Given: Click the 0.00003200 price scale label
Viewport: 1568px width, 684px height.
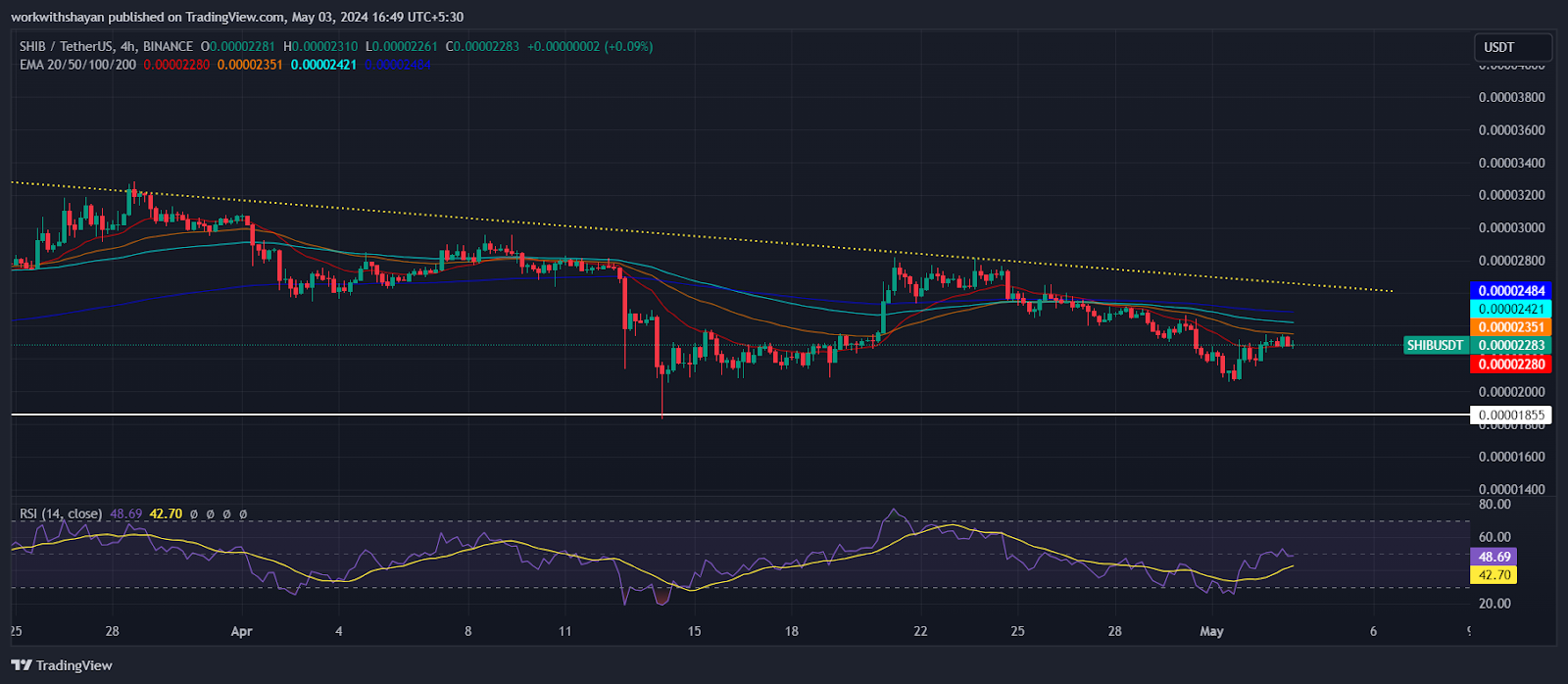Looking at the screenshot, I should pos(1511,195).
